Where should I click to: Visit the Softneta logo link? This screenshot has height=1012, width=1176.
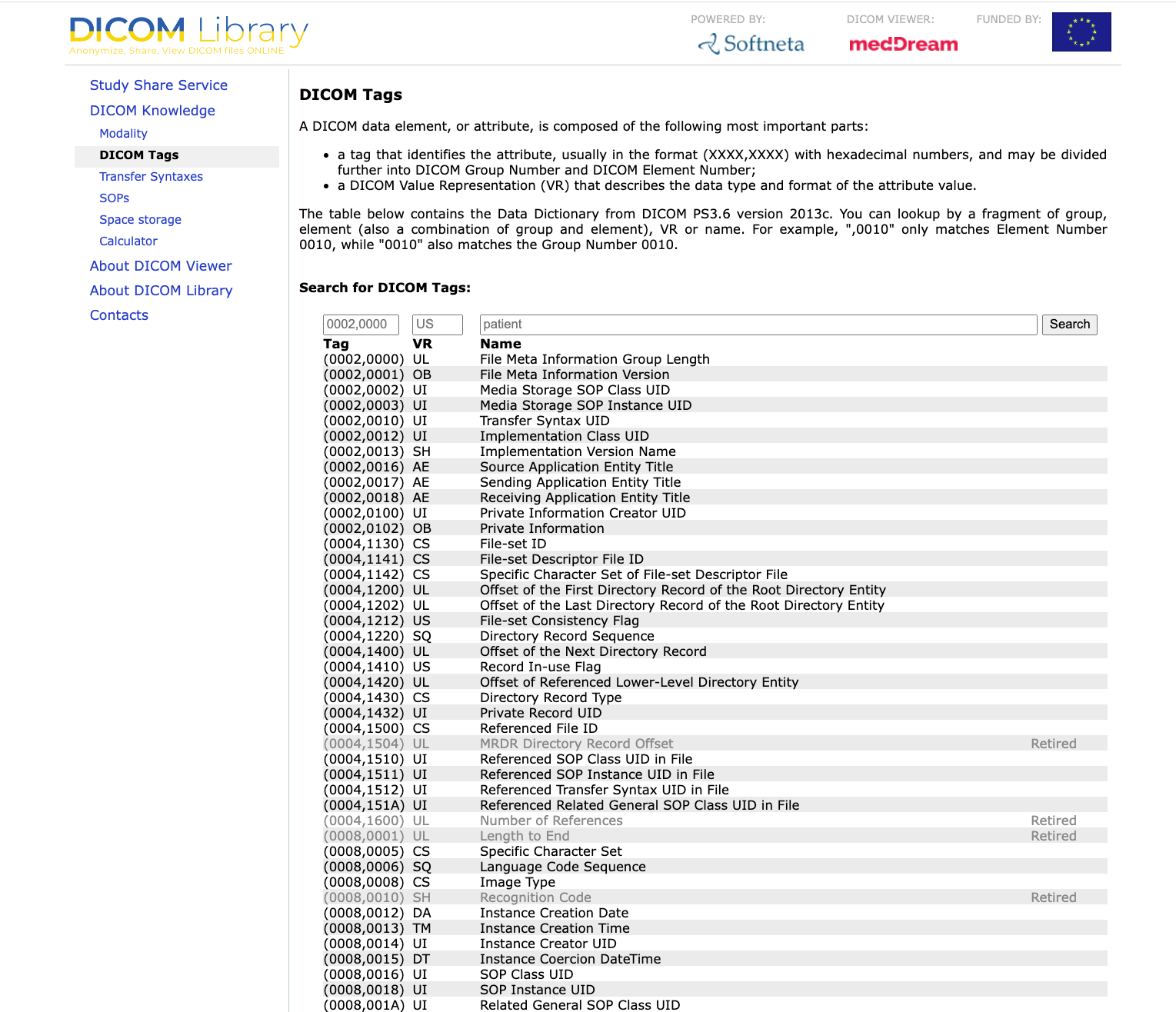(x=751, y=44)
